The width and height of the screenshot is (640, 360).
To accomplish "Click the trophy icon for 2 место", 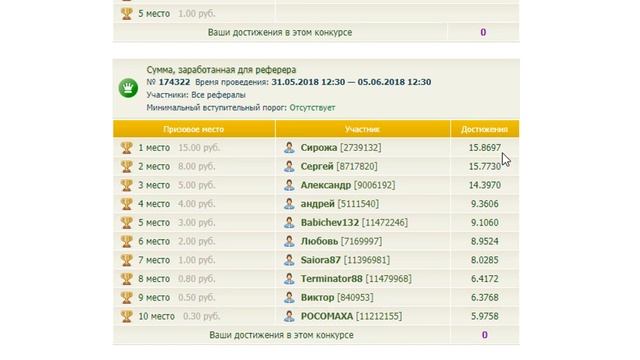I will [127, 167].
